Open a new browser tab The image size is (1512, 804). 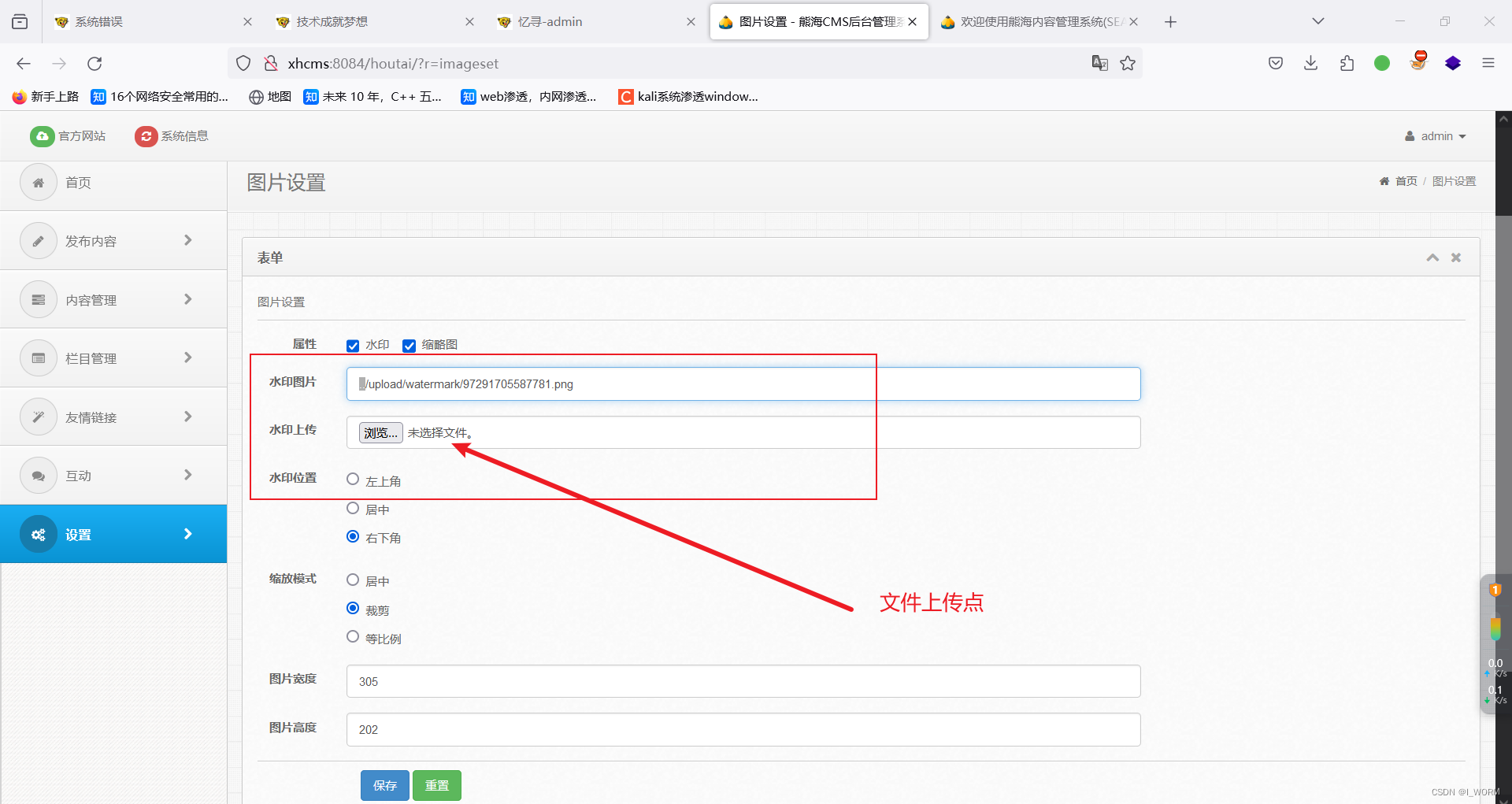tap(1170, 22)
